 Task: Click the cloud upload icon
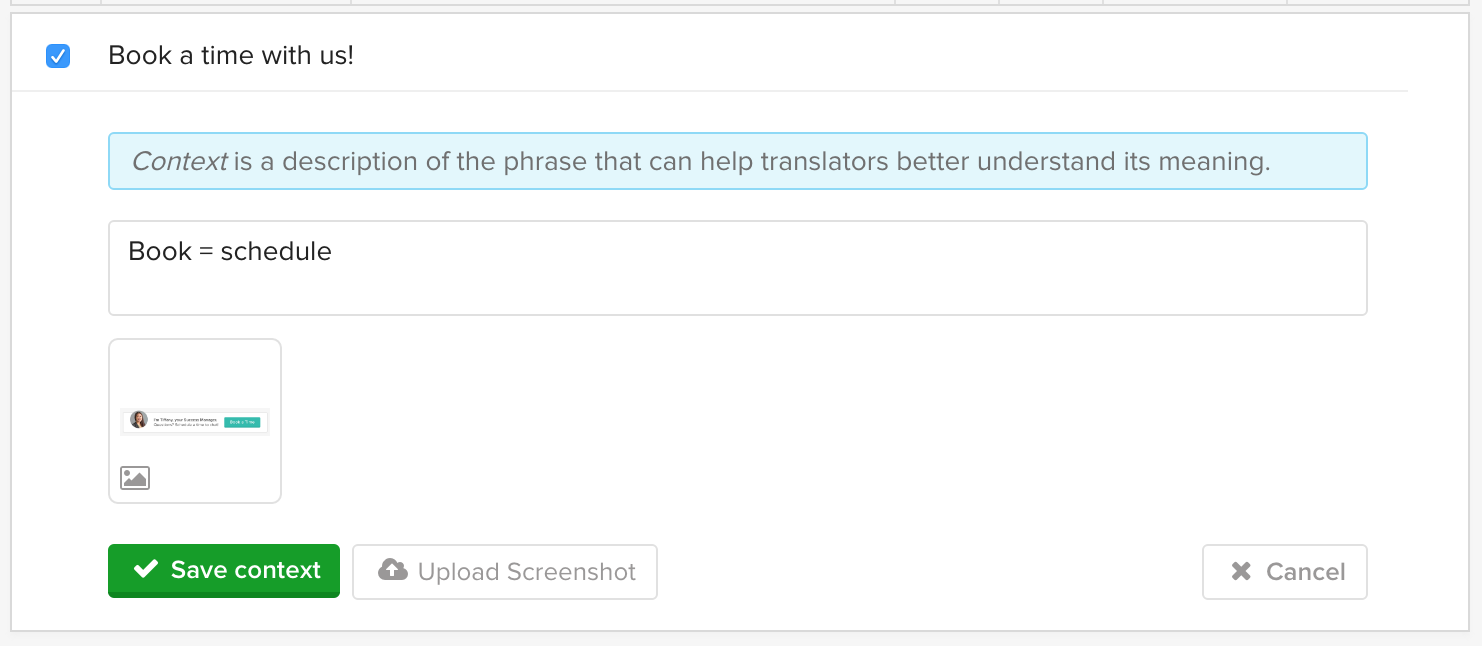point(393,570)
